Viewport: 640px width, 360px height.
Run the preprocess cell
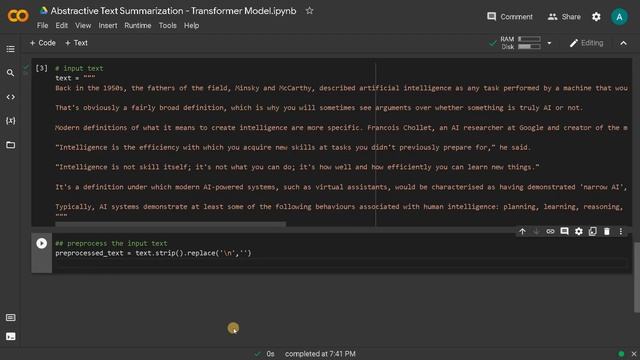click(x=41, y=243)
